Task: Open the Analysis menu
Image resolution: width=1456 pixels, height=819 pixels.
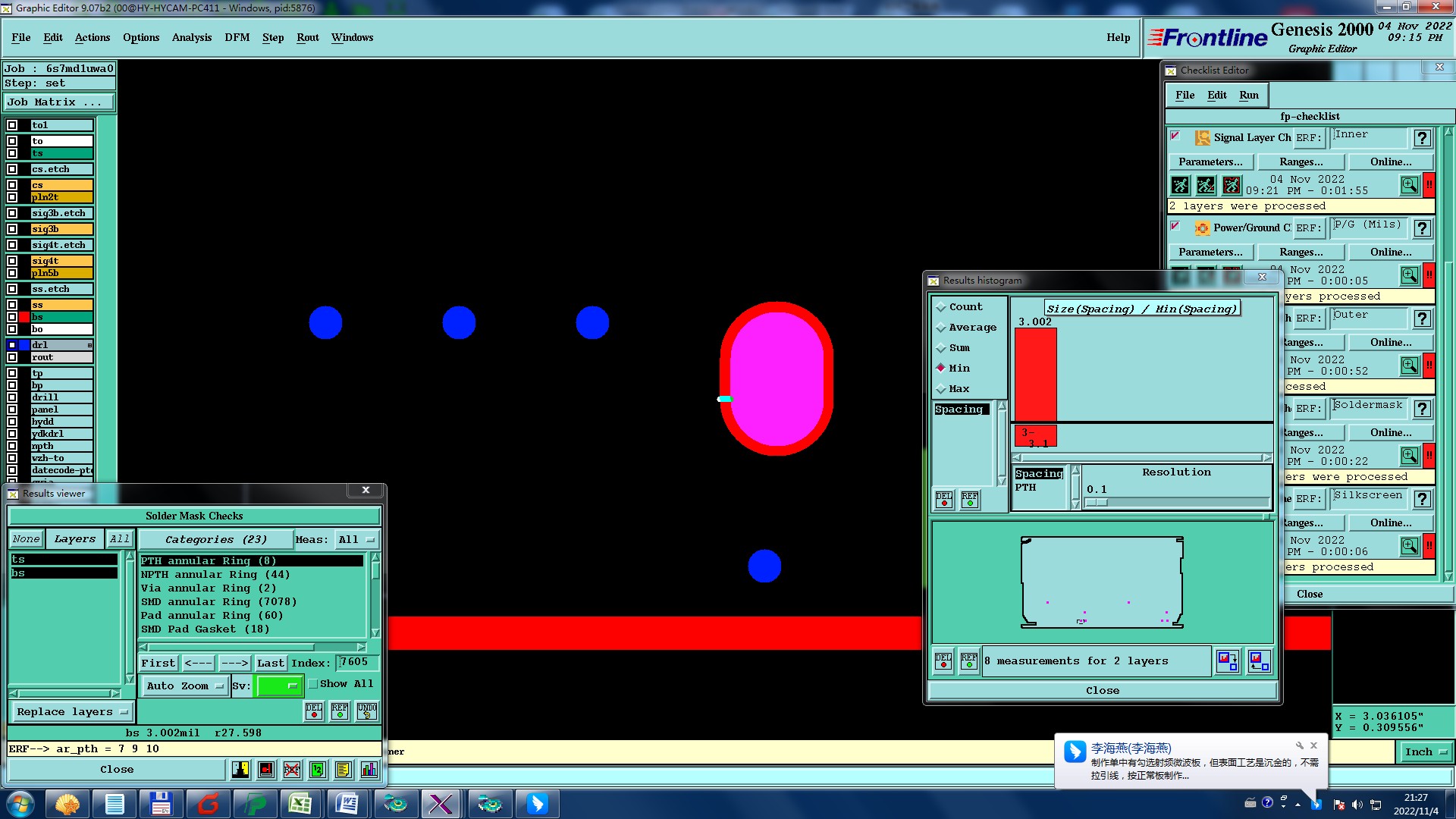Action: 191,38
